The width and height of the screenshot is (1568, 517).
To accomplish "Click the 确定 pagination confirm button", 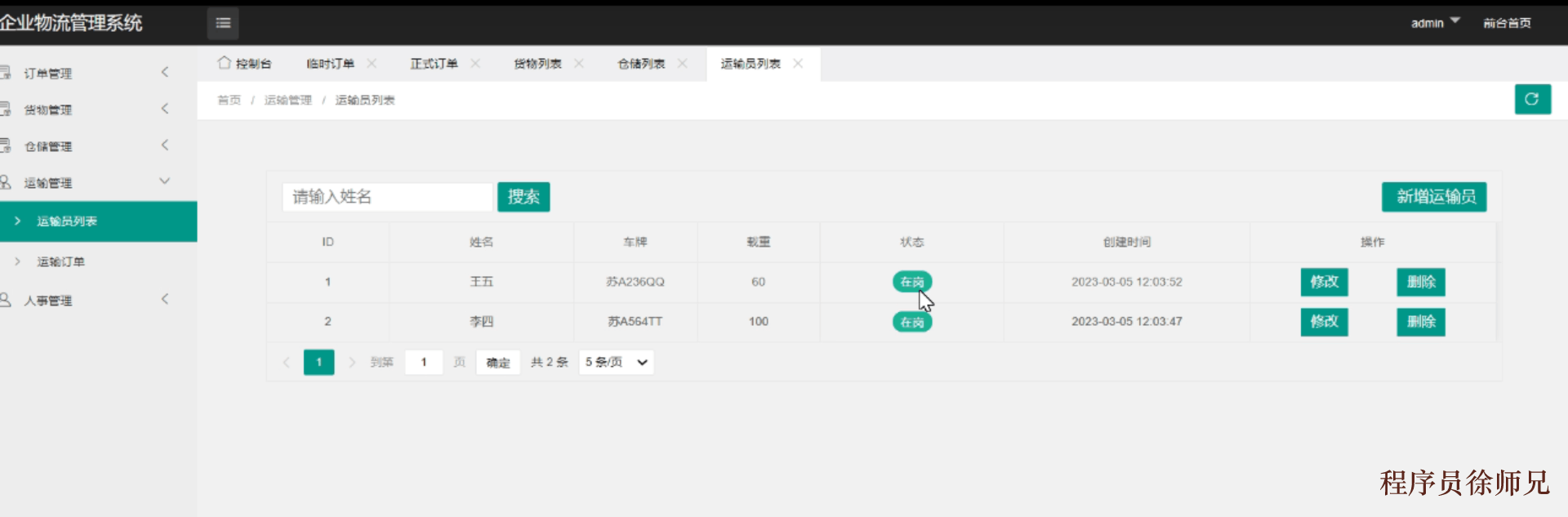I will pos(498,362).
